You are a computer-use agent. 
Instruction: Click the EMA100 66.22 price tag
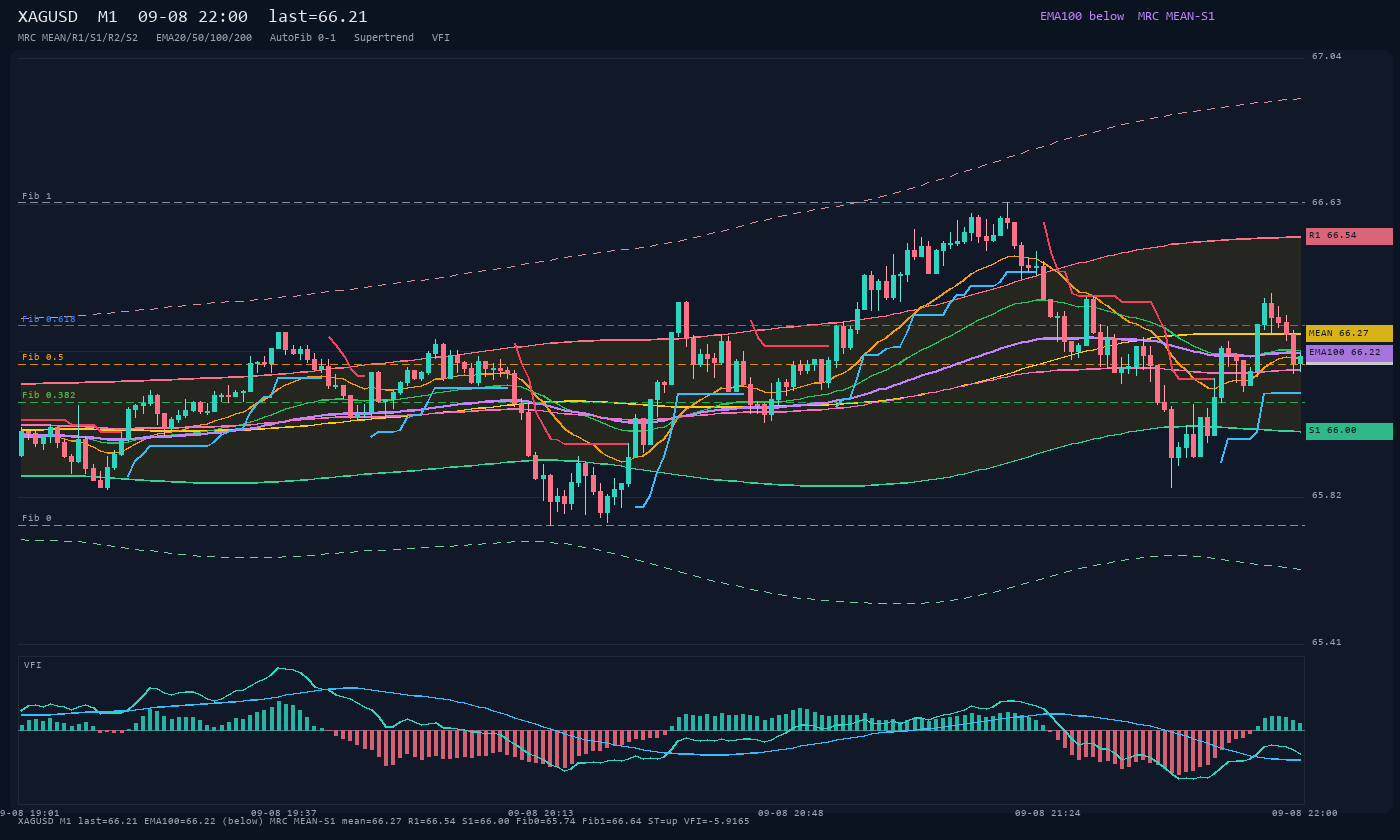[x=1349, y=353]
